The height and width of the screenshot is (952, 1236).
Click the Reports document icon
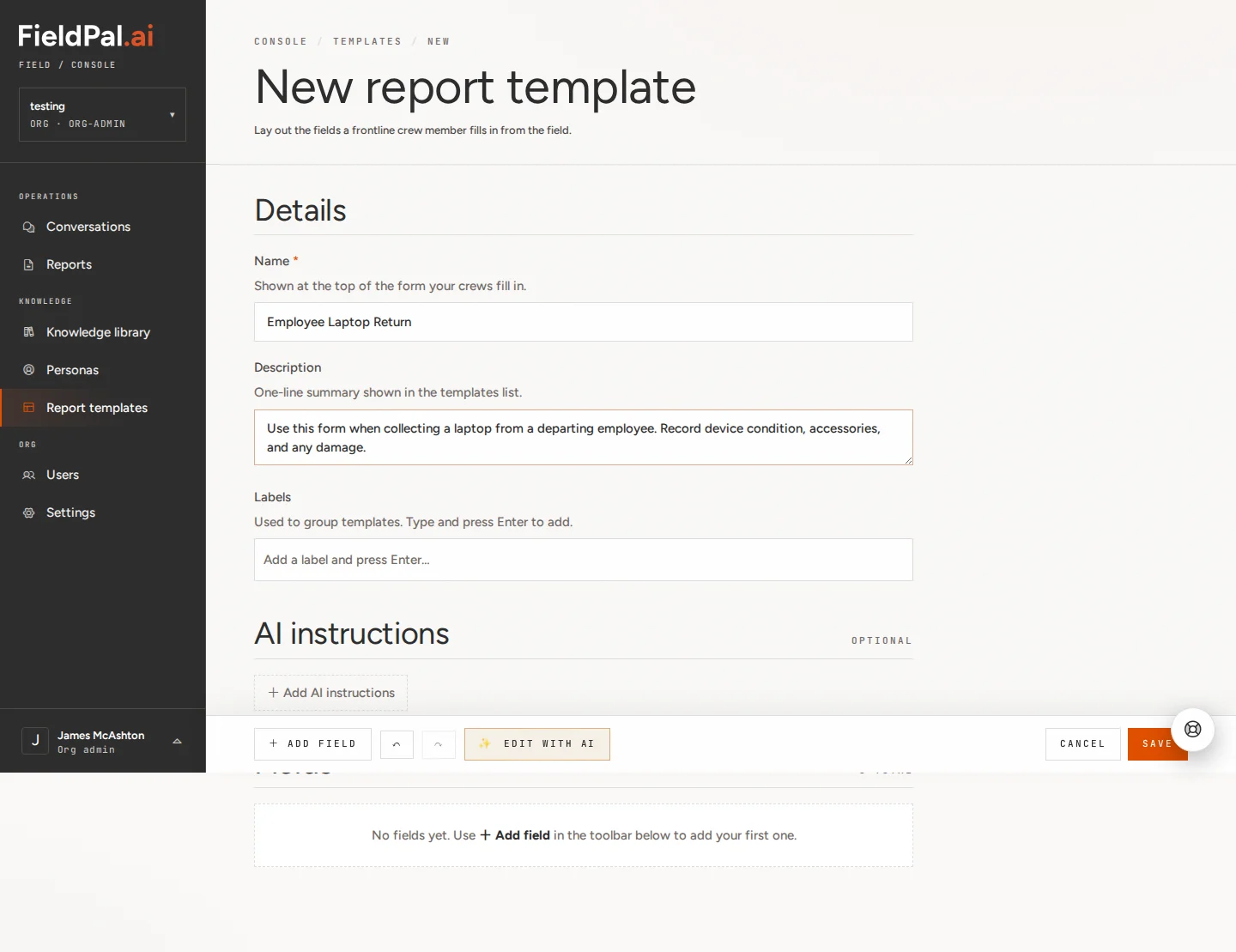tap(28, 264)
